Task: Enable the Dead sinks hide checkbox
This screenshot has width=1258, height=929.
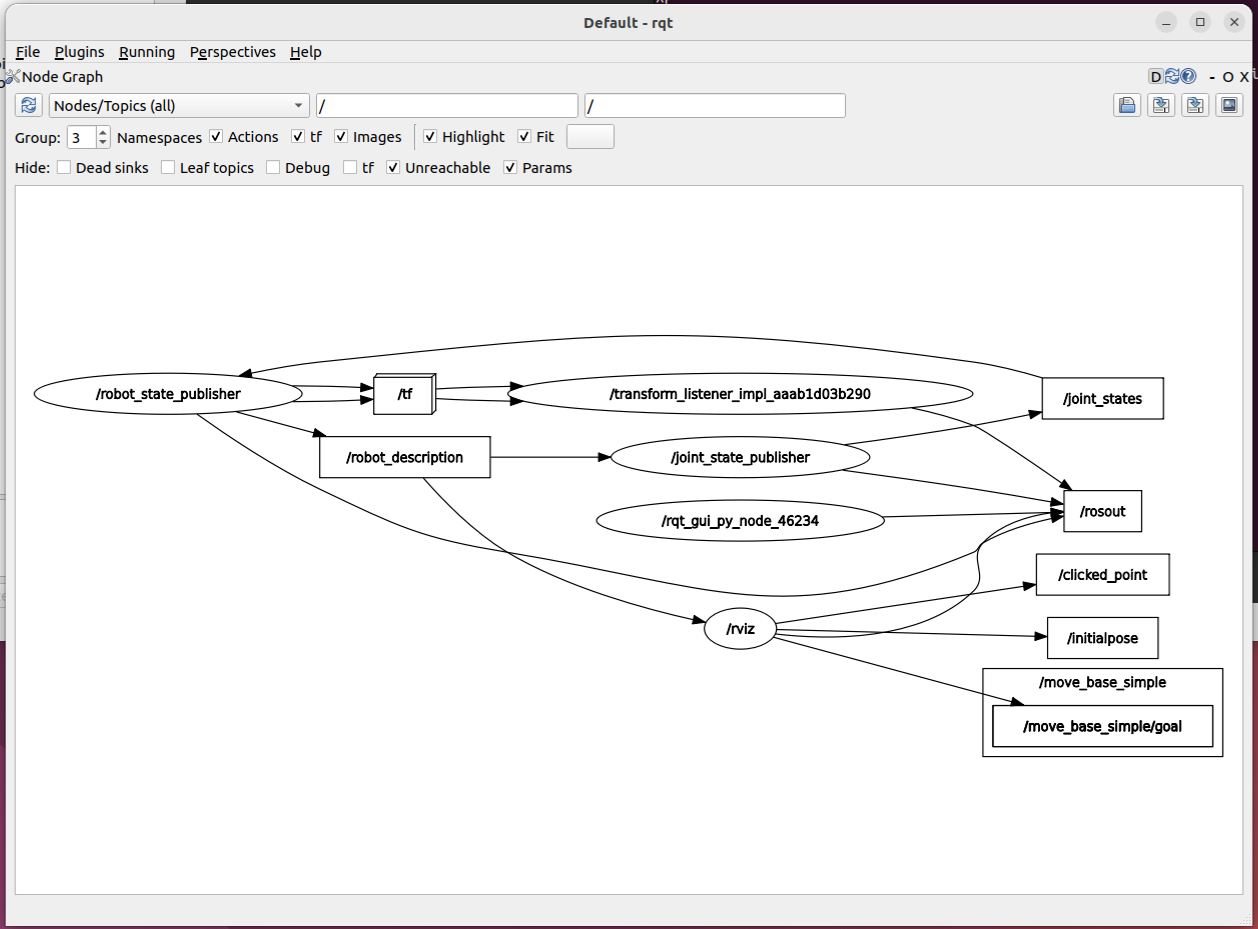Action: point(64,168)
